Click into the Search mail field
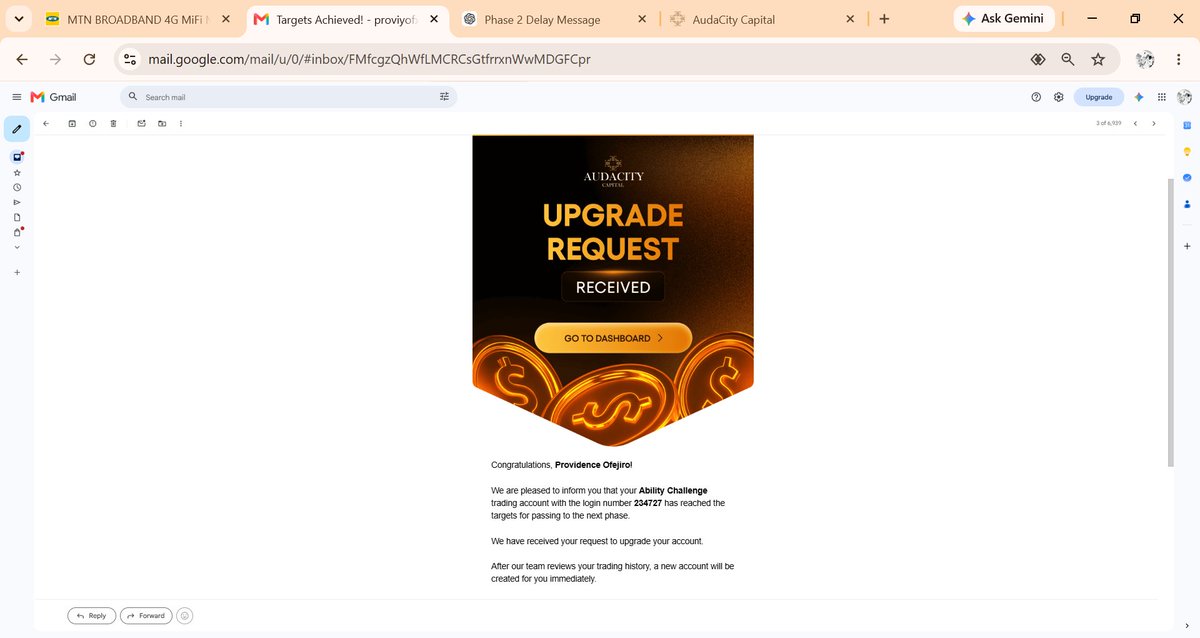Image resolution: width=1200 pixels, height=638 pixels. tap(290, 97)
